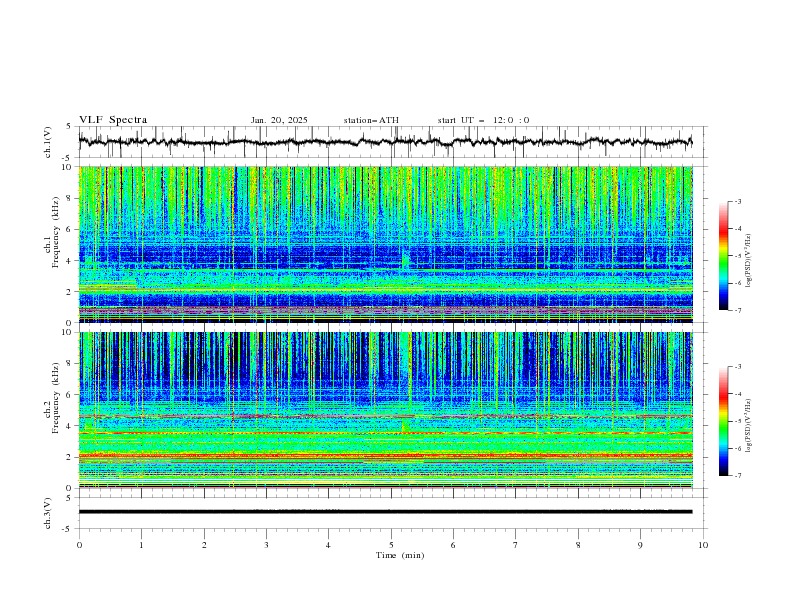
Task: Click tick "10" on the Time axis
Action: (703, 545)
